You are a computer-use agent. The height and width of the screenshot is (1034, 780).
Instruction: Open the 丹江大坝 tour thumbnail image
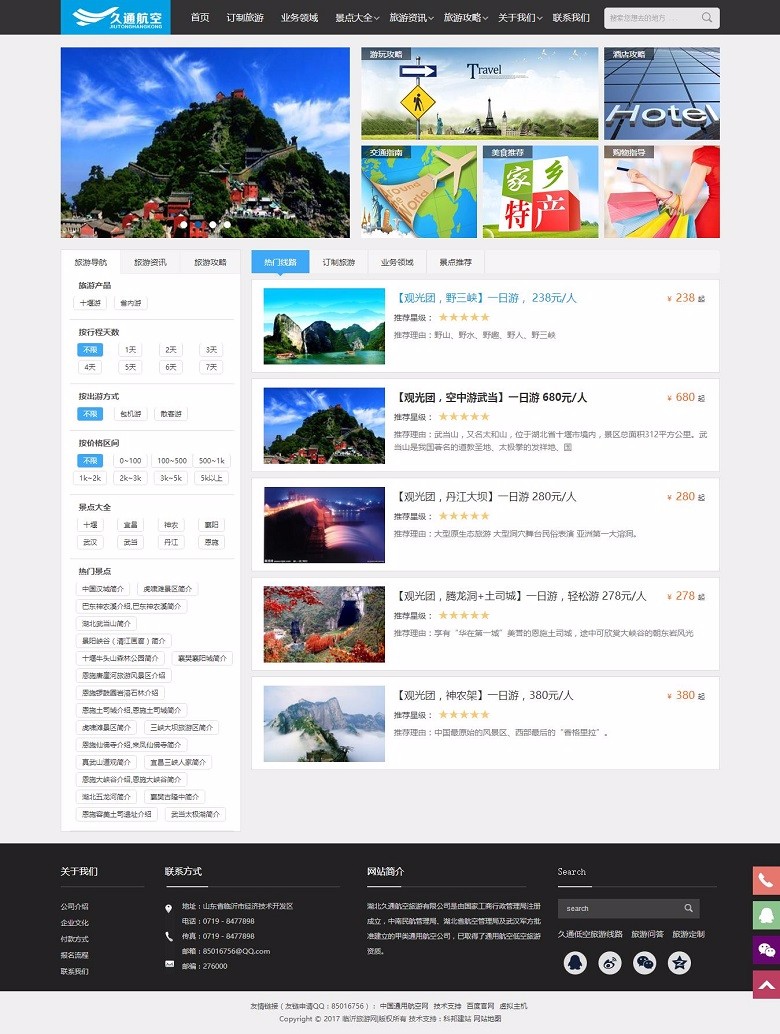pyautogui.click(x=324, y=525)
